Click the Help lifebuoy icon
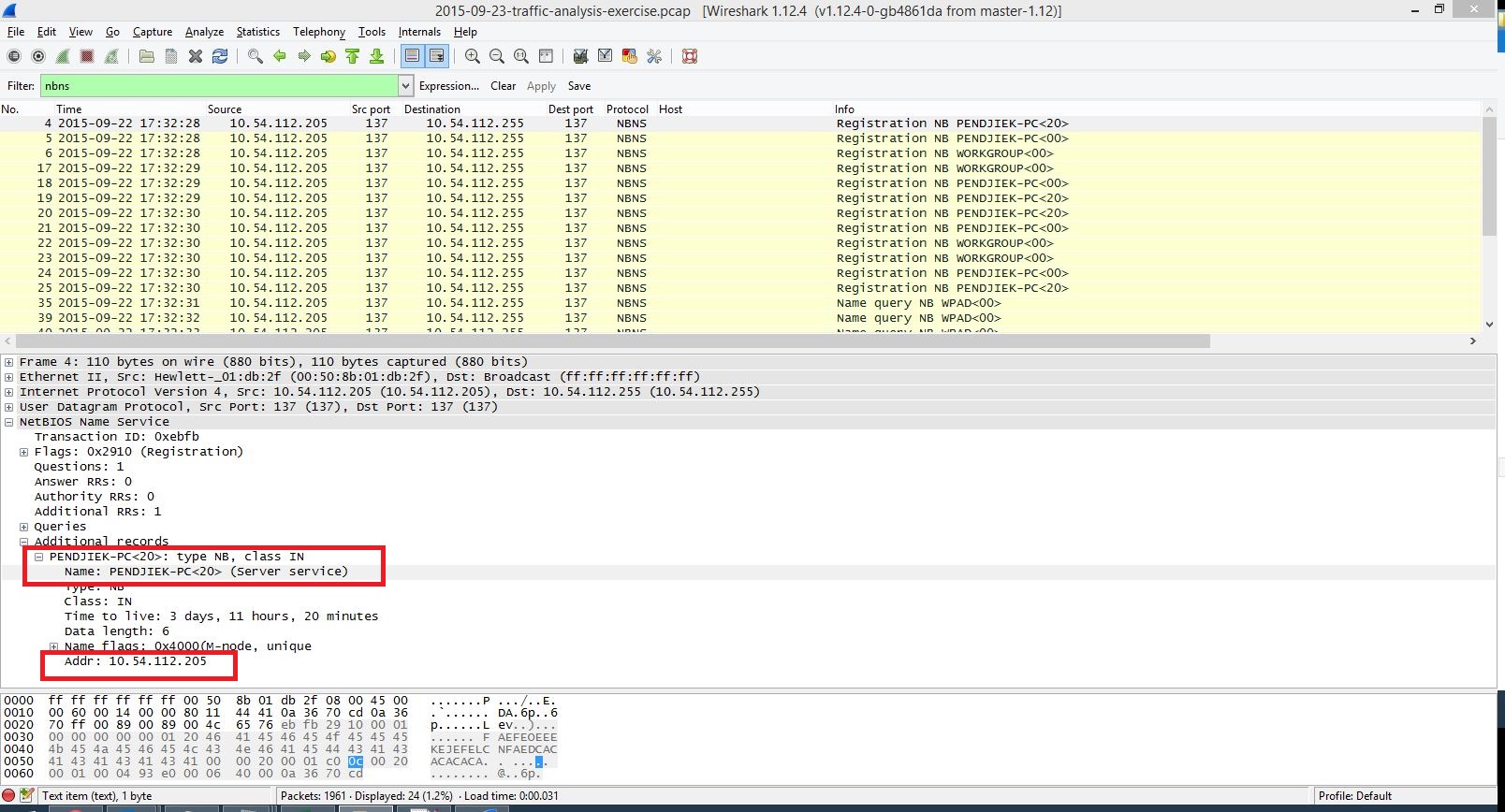The image size is (1505, 812). point(690,56)
